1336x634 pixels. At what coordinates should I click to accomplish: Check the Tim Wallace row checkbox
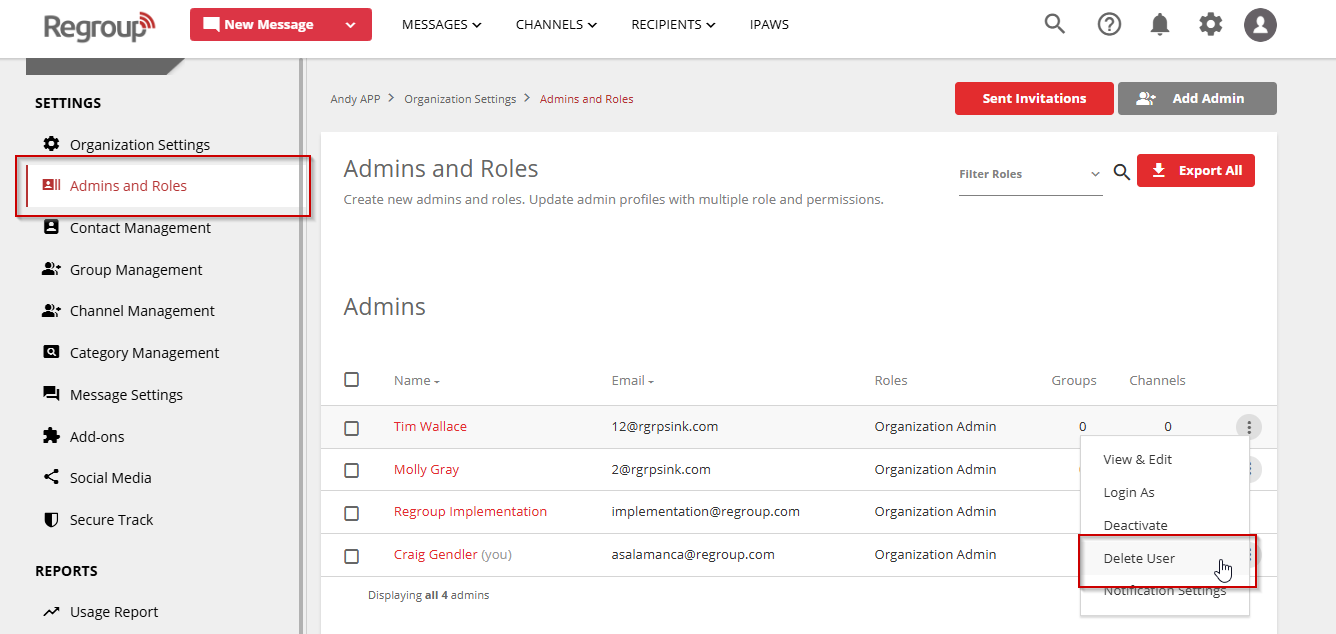[351, 428]
